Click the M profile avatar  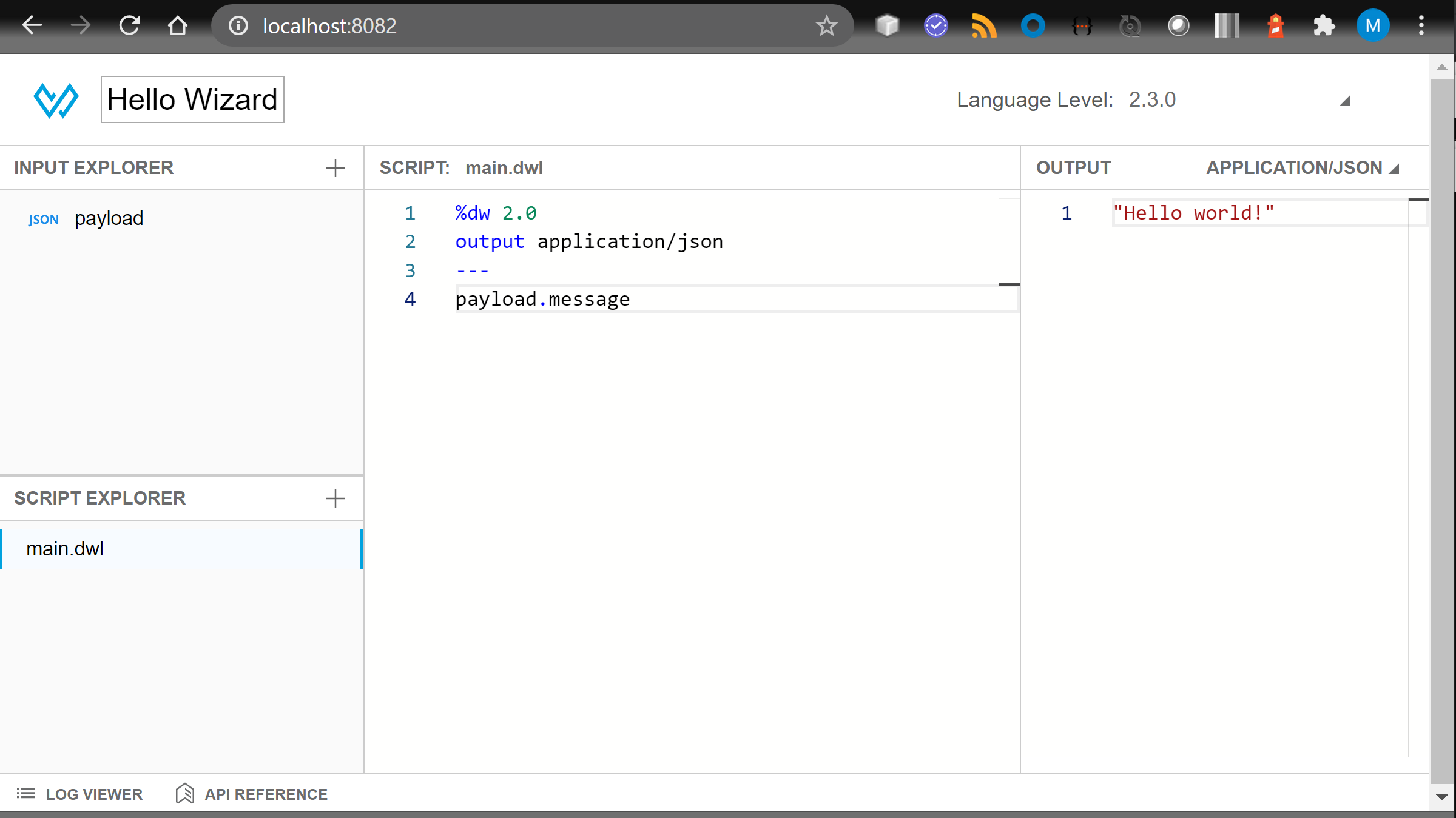pyautogui.click(x=1373, y=25)
